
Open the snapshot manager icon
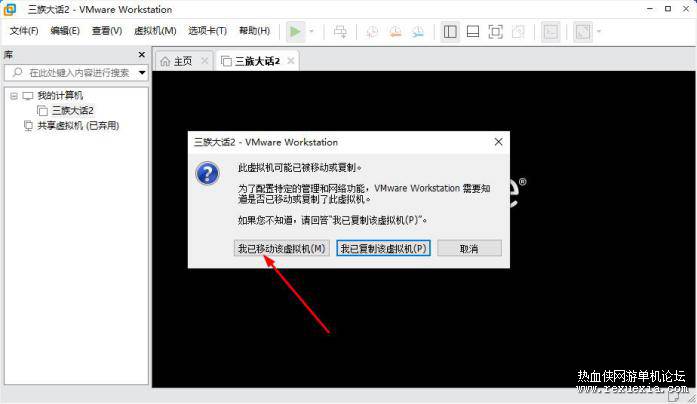(x=418, y=32)
